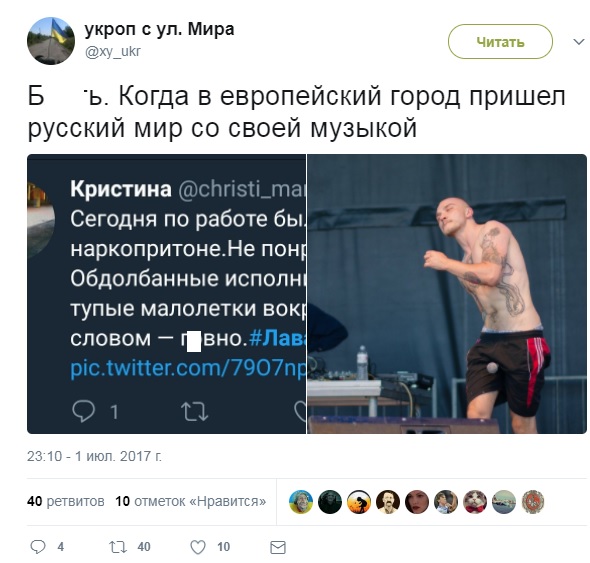Click the retweet icon inside the embedded screenshot
Viewport: 590px width, 563px height.
(x=195, y=411)
